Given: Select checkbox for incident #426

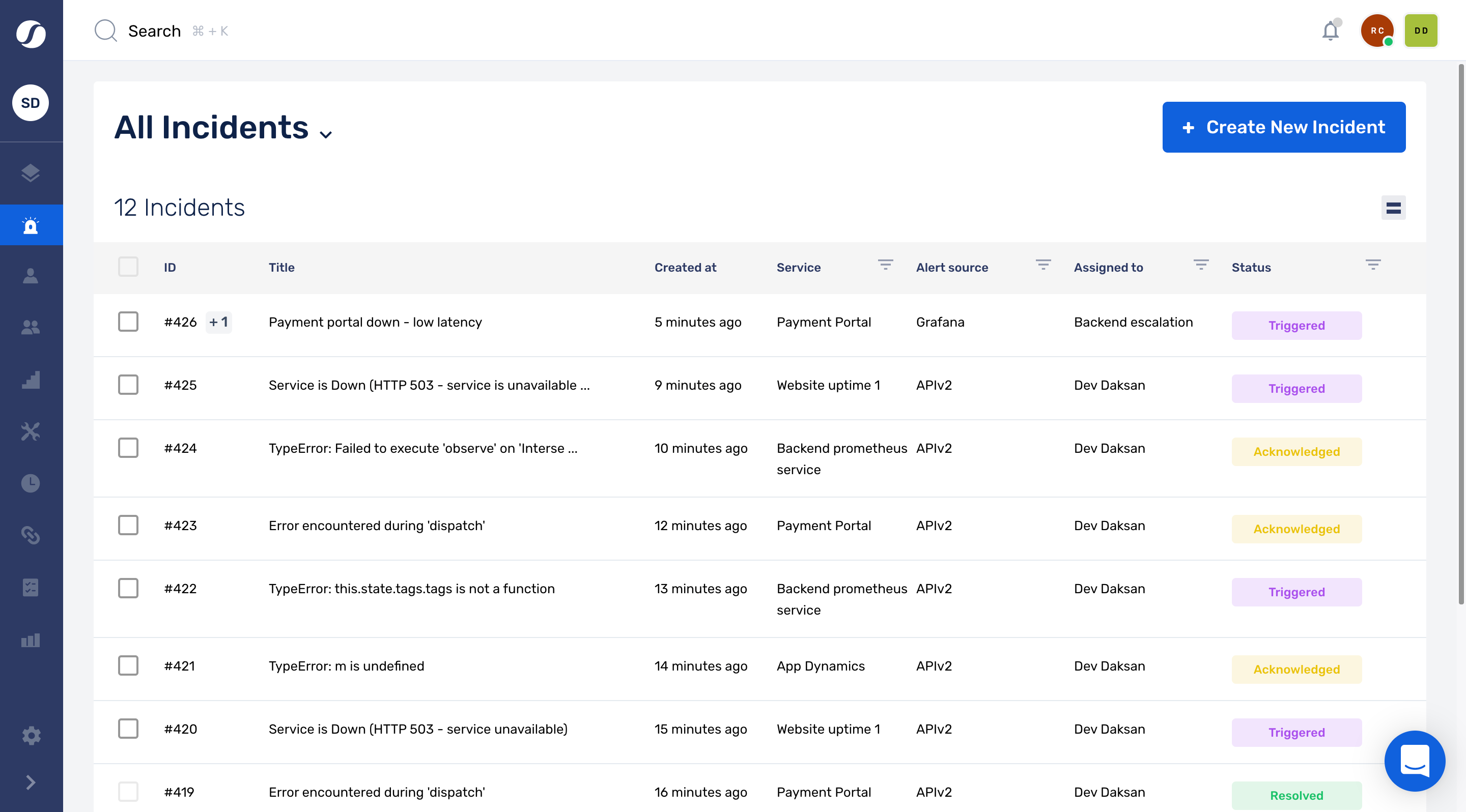Looking at the screenshot, I should tap(128, 322).
